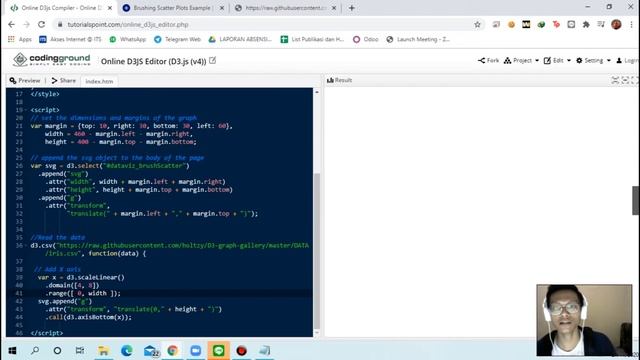Click code line 41 with .range
This screenshot has height=360, width=640.
[x=83, y=293]
